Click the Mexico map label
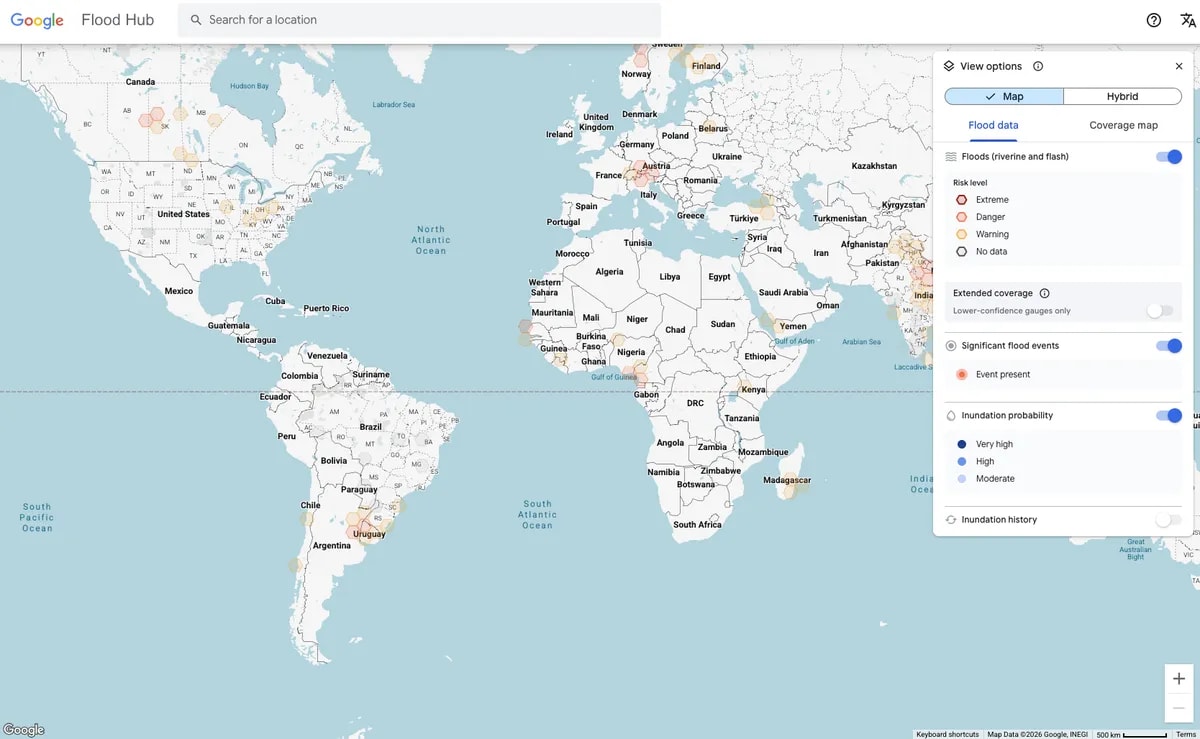Screen dimensions: 1200x739 (x=178, y=291)
